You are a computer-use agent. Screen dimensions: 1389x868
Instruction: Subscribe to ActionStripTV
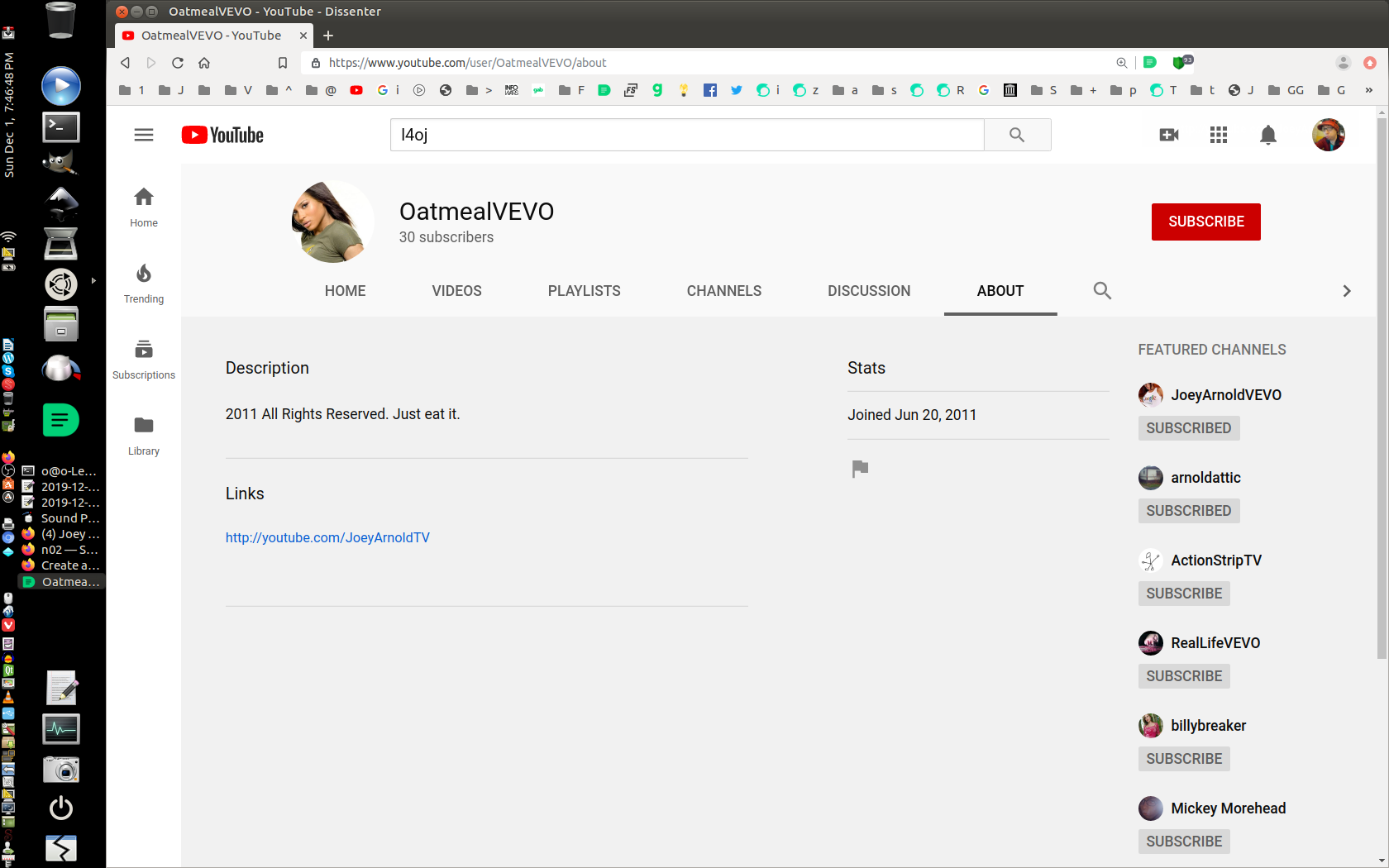coord(1184,594)
